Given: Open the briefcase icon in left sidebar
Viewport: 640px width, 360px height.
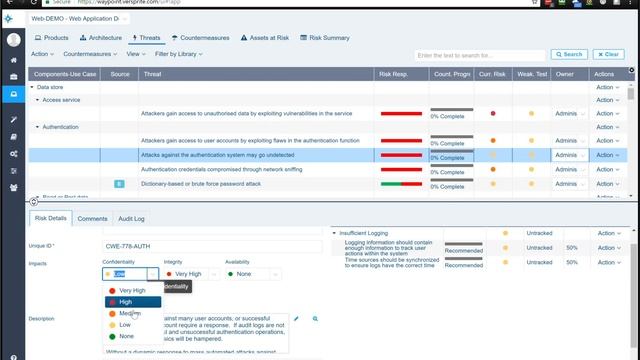Looking at the screenshot, I should pos(13,77).
